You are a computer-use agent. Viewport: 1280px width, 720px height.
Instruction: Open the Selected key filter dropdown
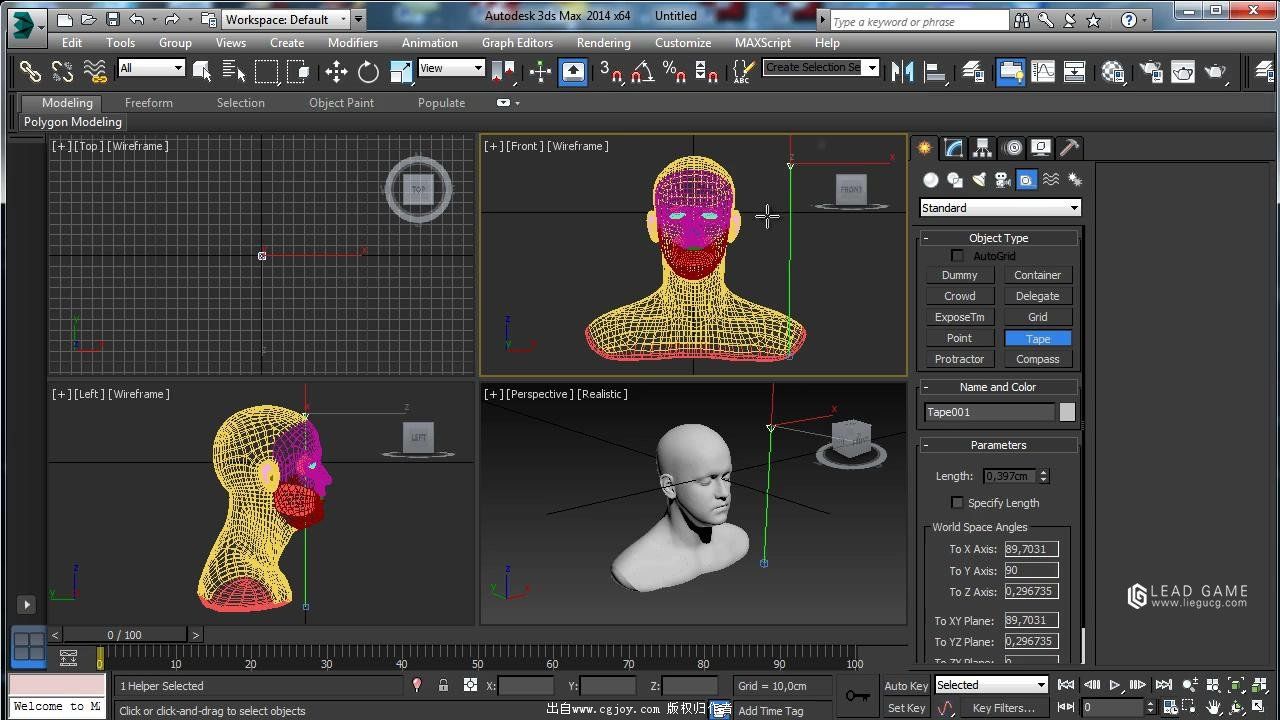coord(991,685)
